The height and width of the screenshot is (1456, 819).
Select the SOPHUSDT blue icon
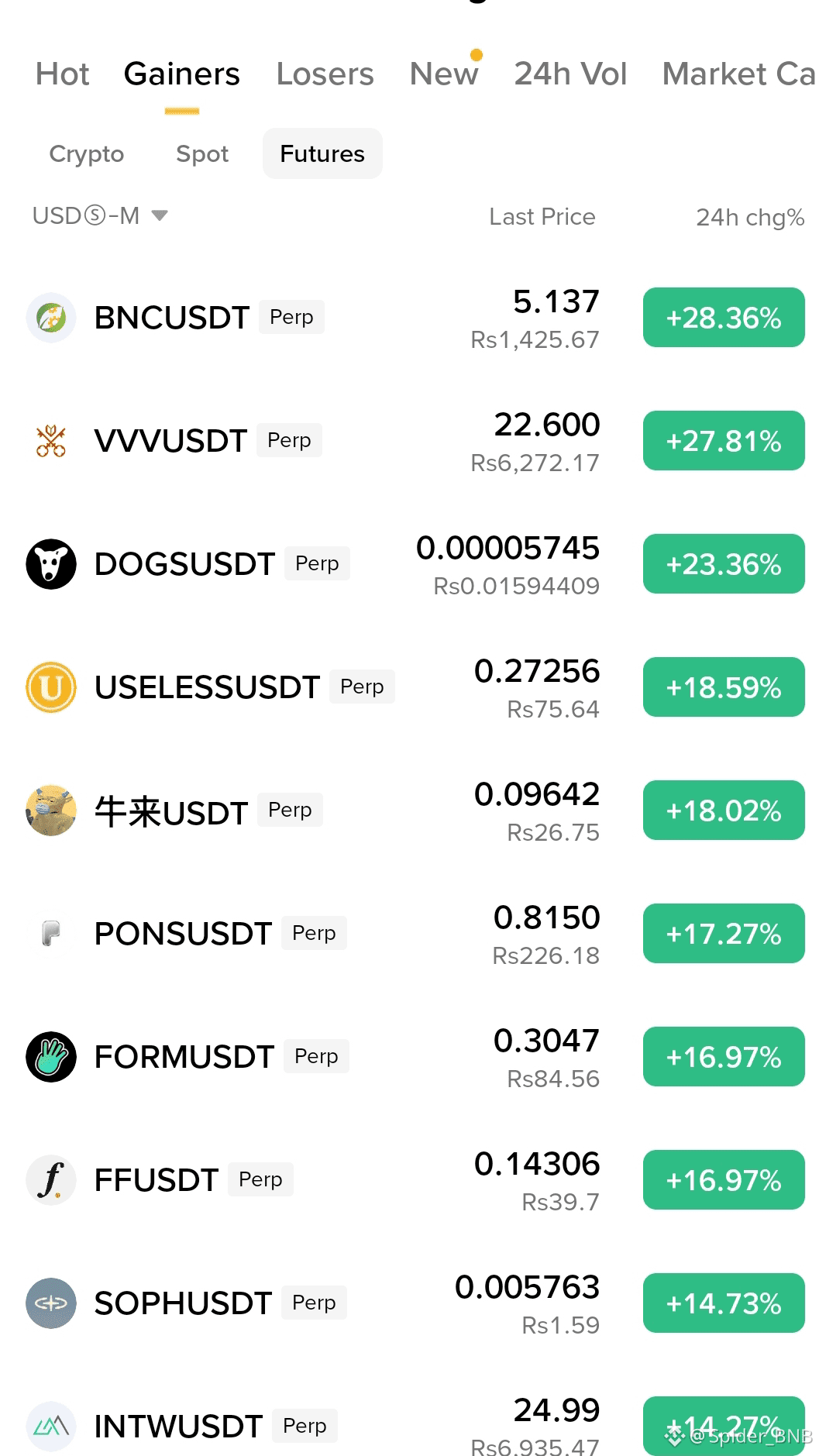tap(51, 1303)
